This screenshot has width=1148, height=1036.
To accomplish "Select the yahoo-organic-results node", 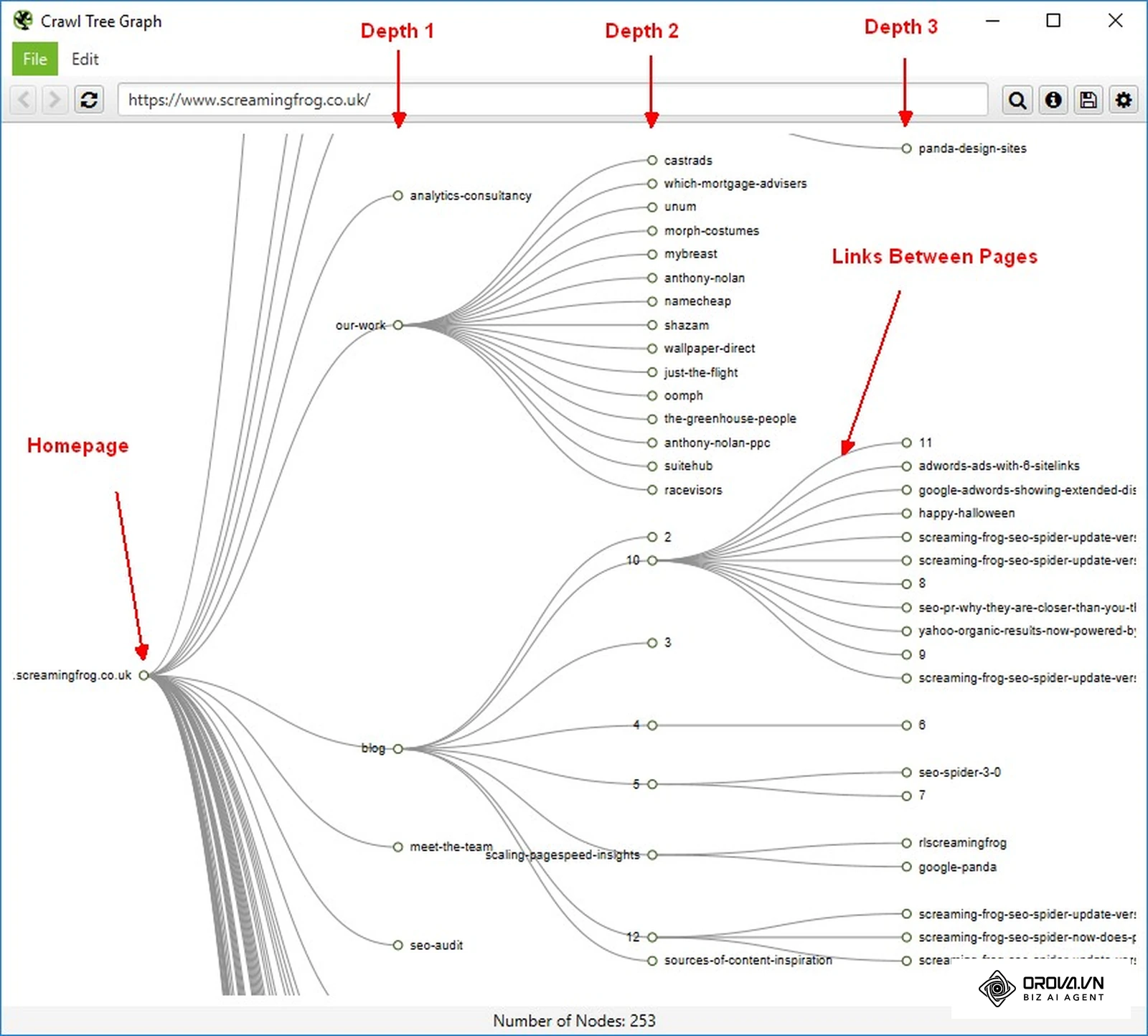I will click(x=906, y=631).
